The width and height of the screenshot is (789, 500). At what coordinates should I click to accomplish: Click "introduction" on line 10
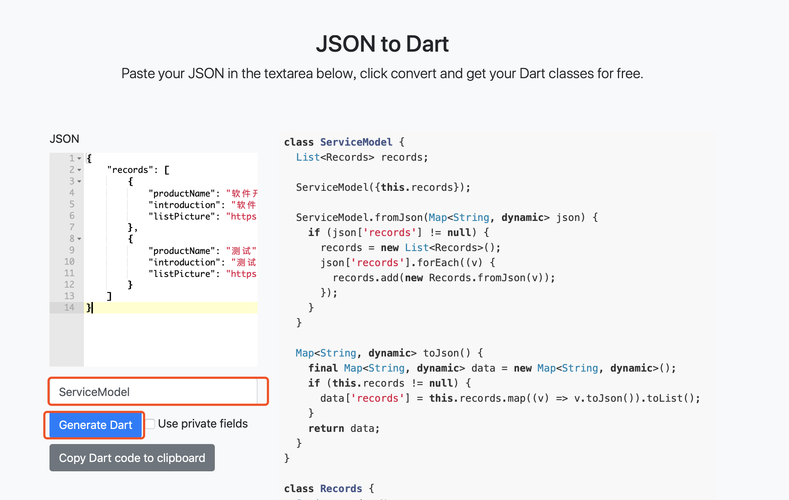click(187, 262)
